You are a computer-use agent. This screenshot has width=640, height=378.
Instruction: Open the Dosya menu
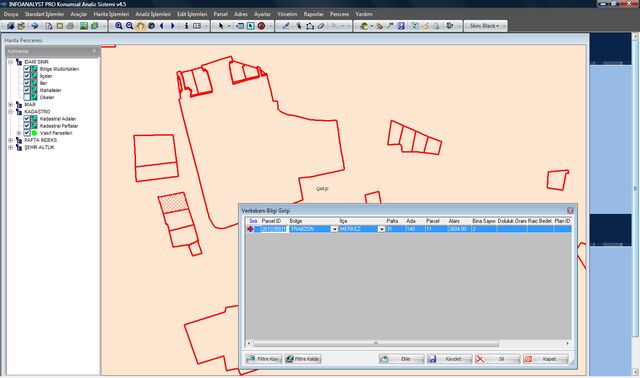pyautogui.click(x=11, y=14)
